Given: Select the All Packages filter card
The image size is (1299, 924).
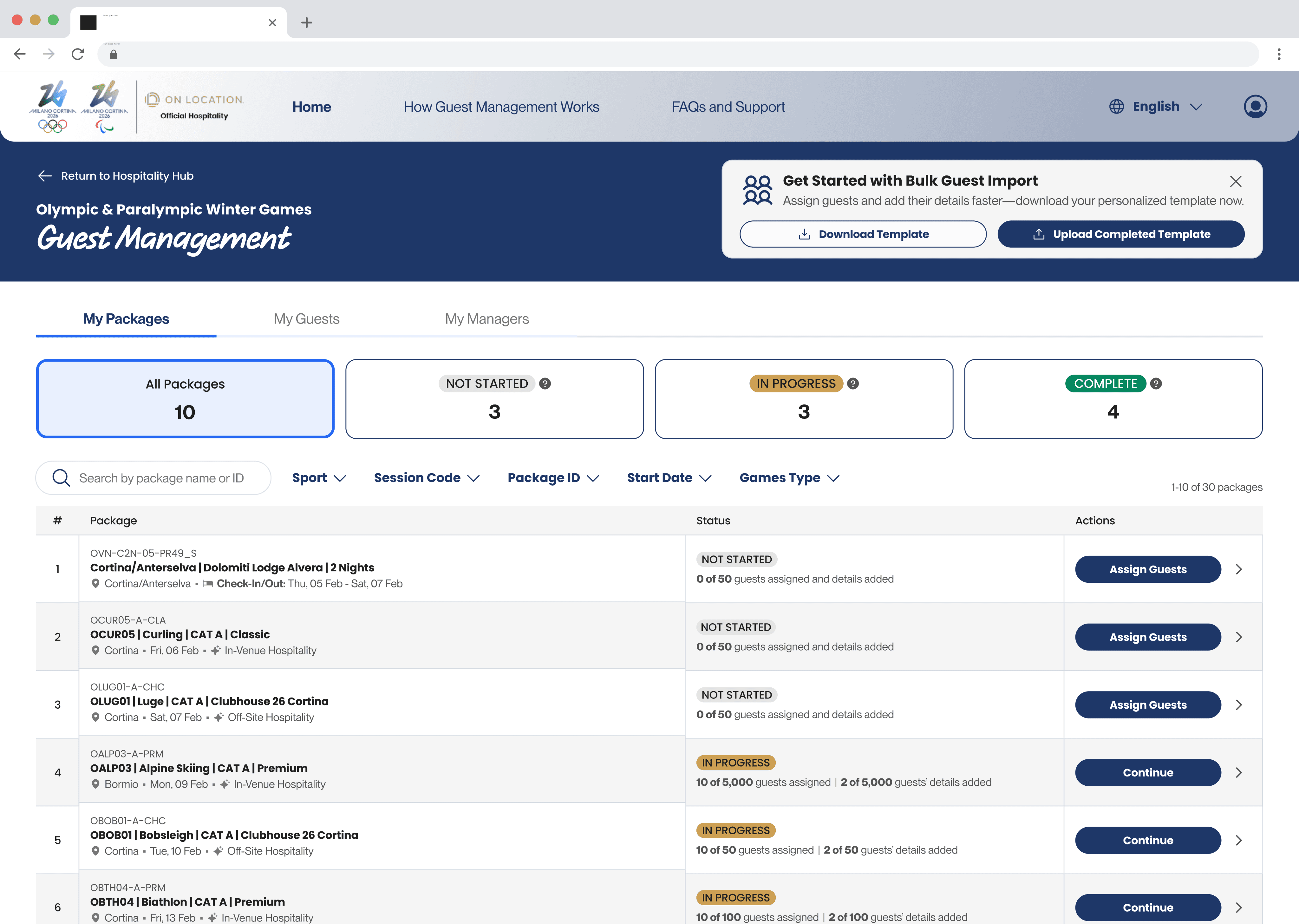Looking at the screenshot, I should click(x=185, y=398).
